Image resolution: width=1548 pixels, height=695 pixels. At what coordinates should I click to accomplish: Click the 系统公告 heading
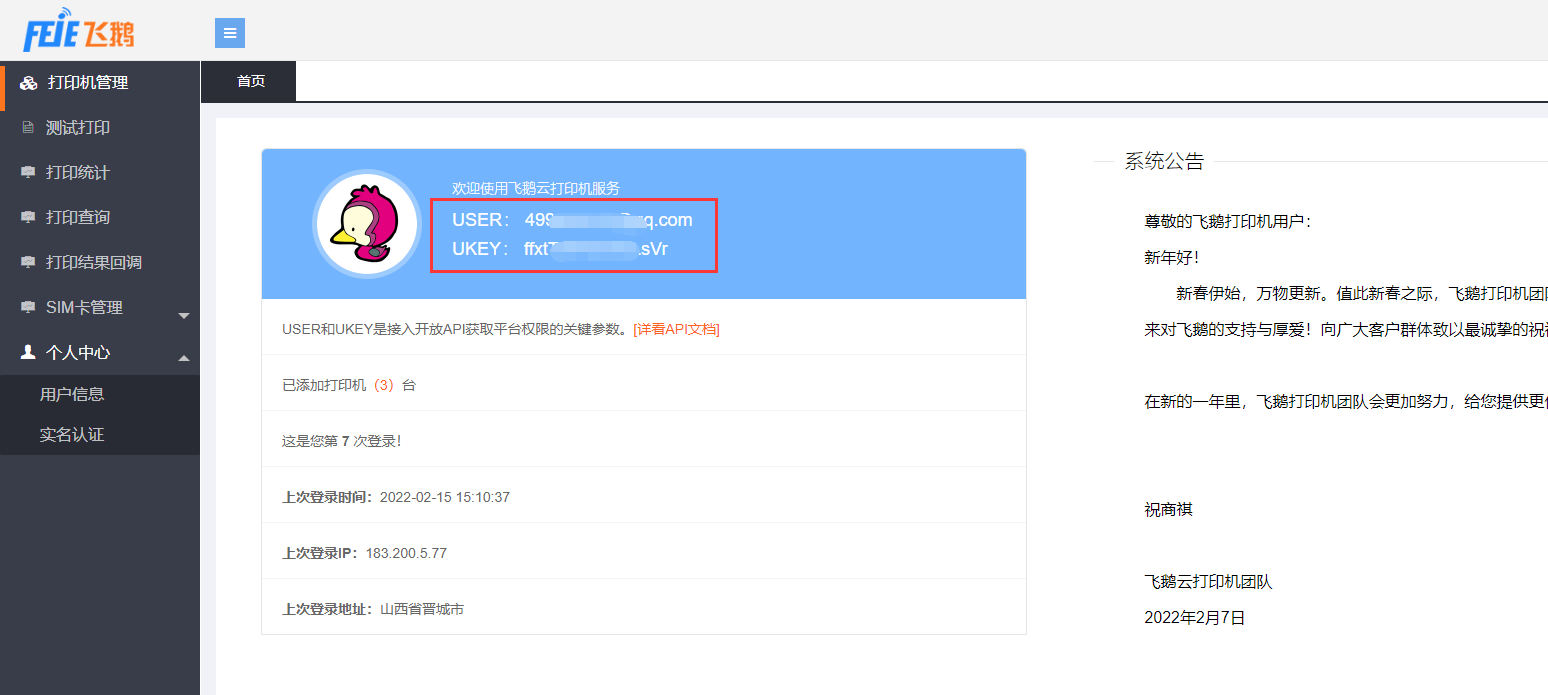(x=1164, y=161)
